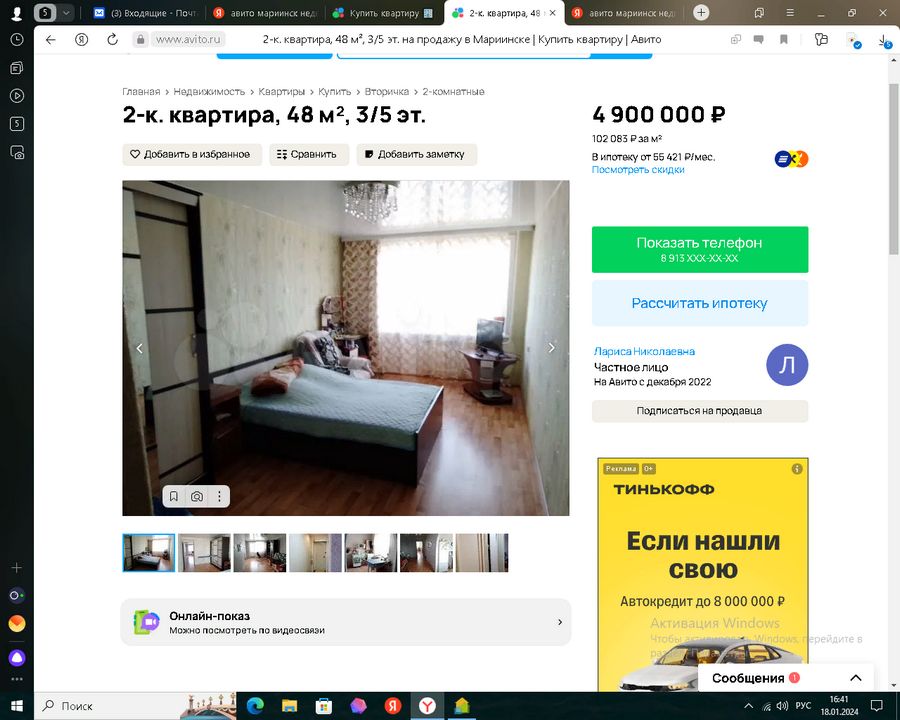Open the Microsoft Edge taskbar icon
Screen dimensions: 900x720
[253, 705]
